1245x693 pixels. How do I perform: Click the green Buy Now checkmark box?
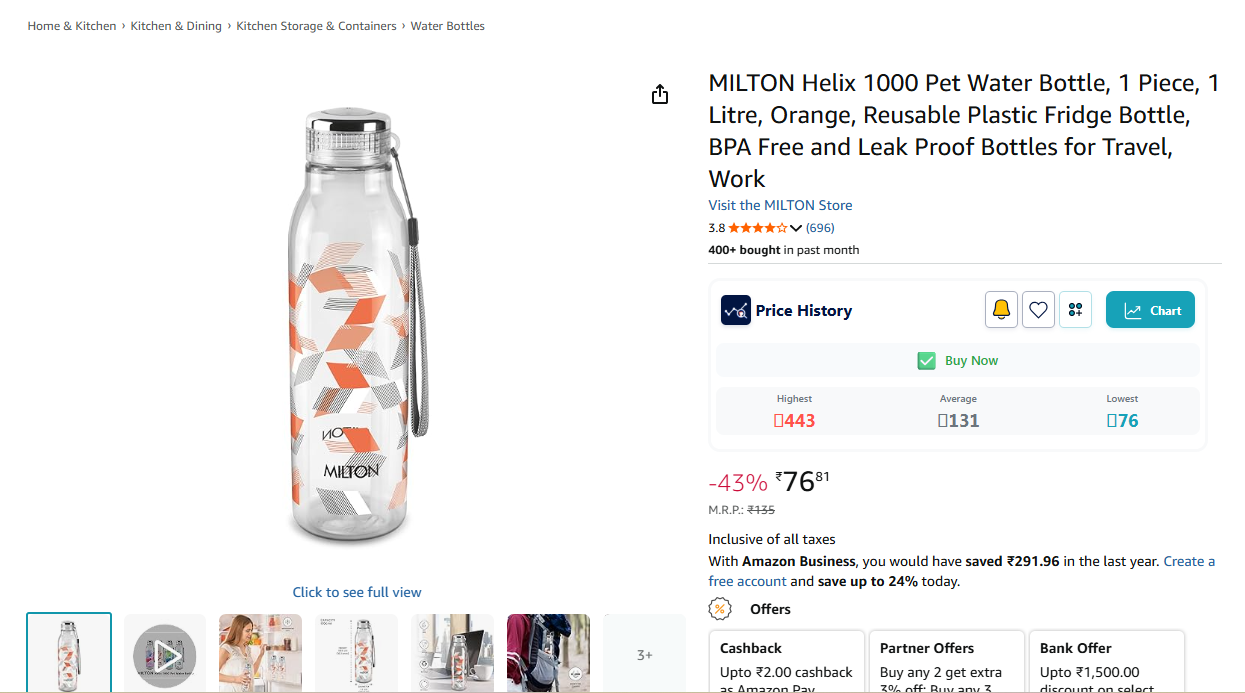point(927,361)
